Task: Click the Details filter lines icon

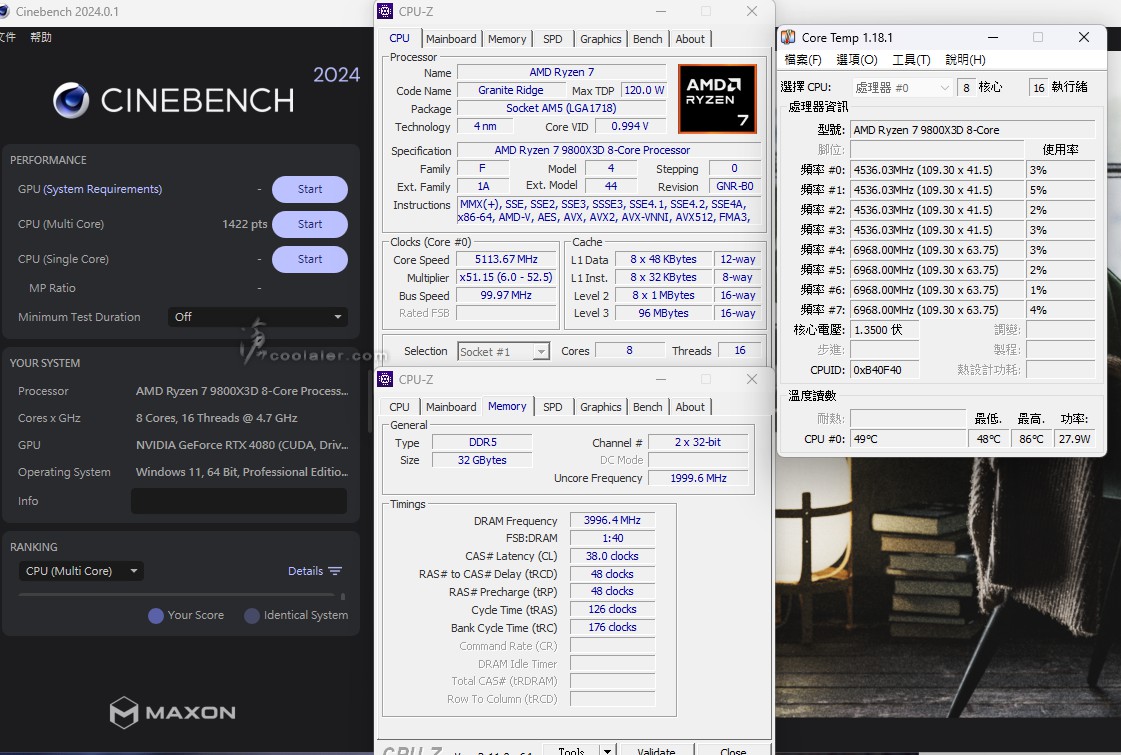Action: [x=335, y=571]
